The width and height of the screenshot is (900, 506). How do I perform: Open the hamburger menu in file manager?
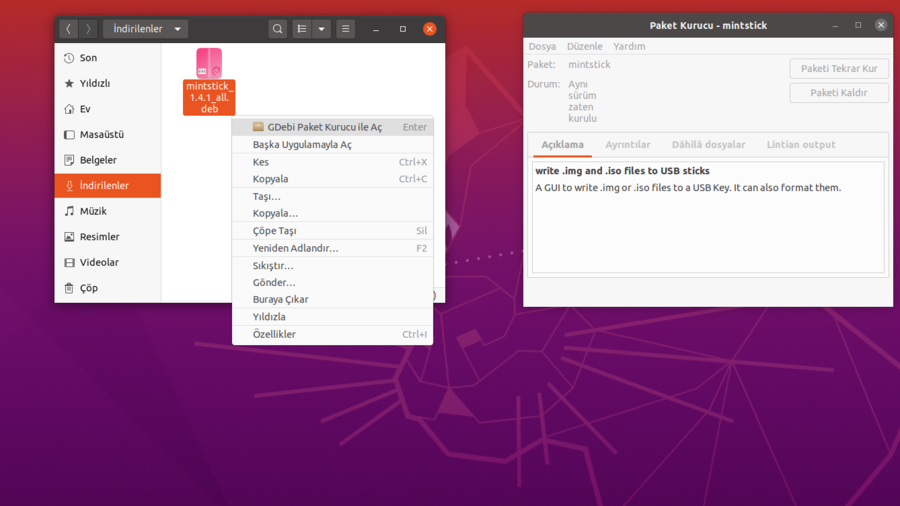(x=346, y=29)
